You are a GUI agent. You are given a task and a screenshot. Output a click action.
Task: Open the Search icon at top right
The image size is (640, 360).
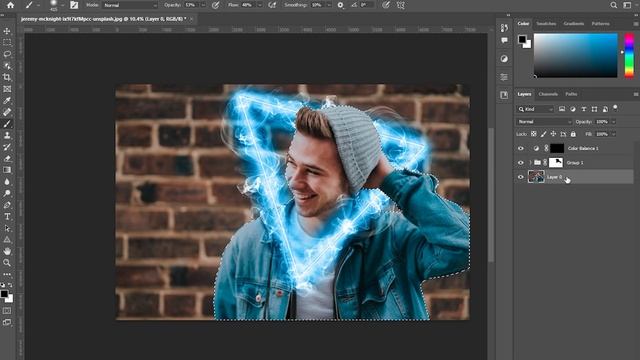(x=613, y=5)
